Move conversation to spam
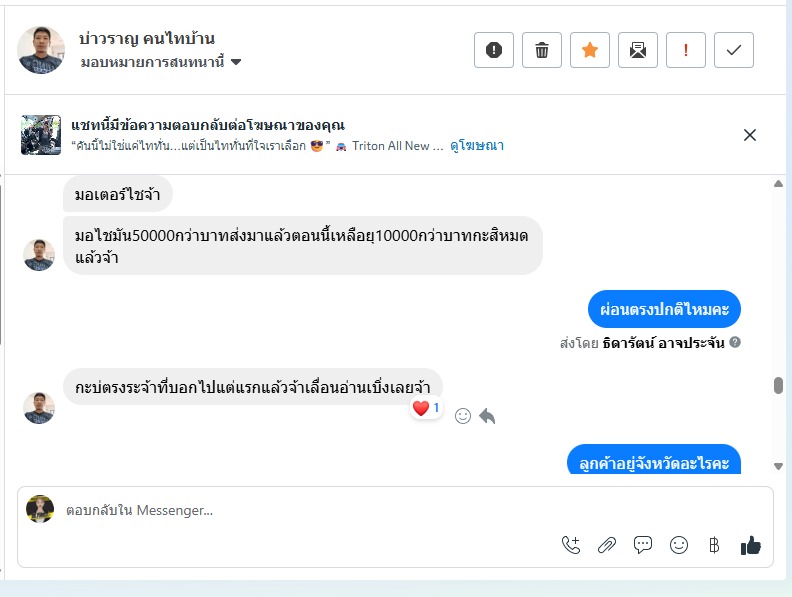This screenshot has height=597, width=792. 493,50
